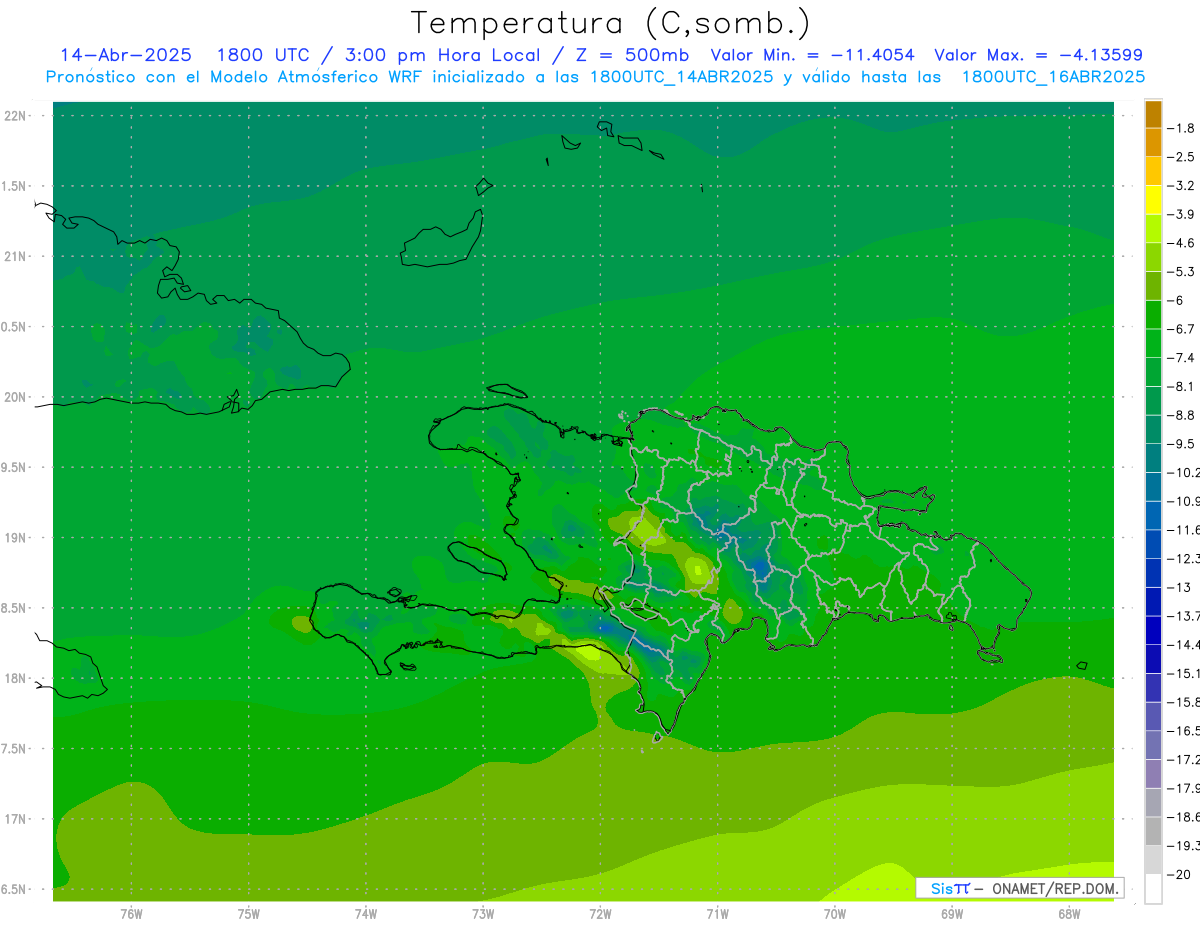Pick the brown swatch above the -1.8 label
This screenshot has width=1200, height=927.
[x=1154, y=114]
